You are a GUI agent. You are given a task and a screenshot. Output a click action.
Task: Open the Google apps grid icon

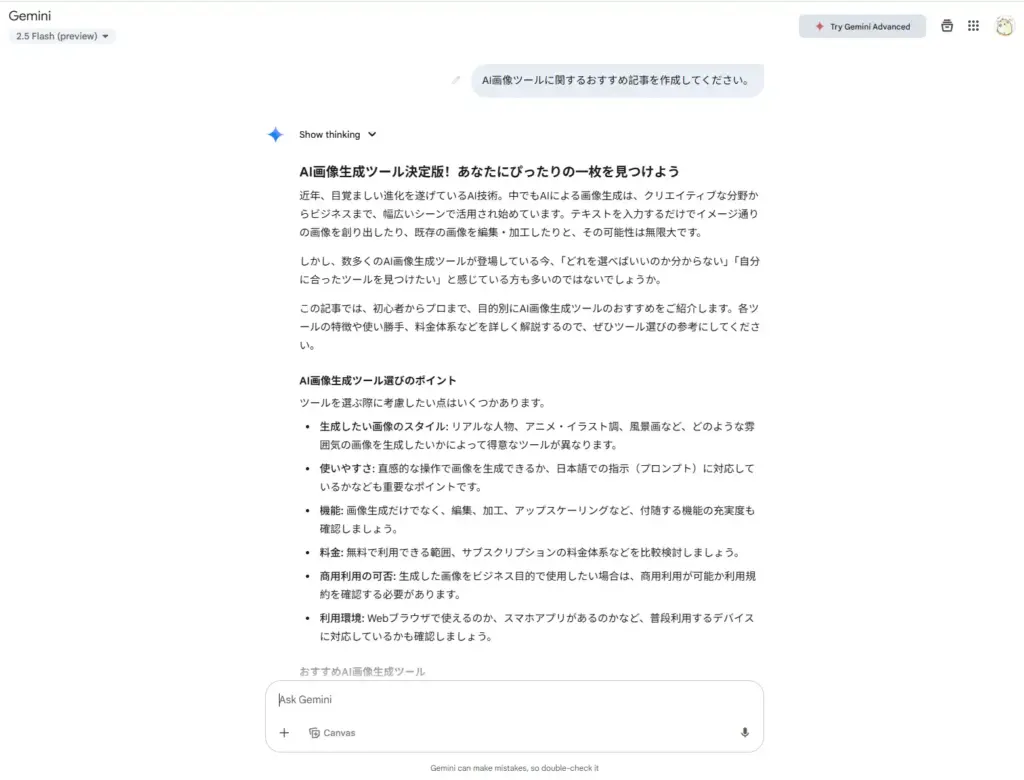(973, 25)
